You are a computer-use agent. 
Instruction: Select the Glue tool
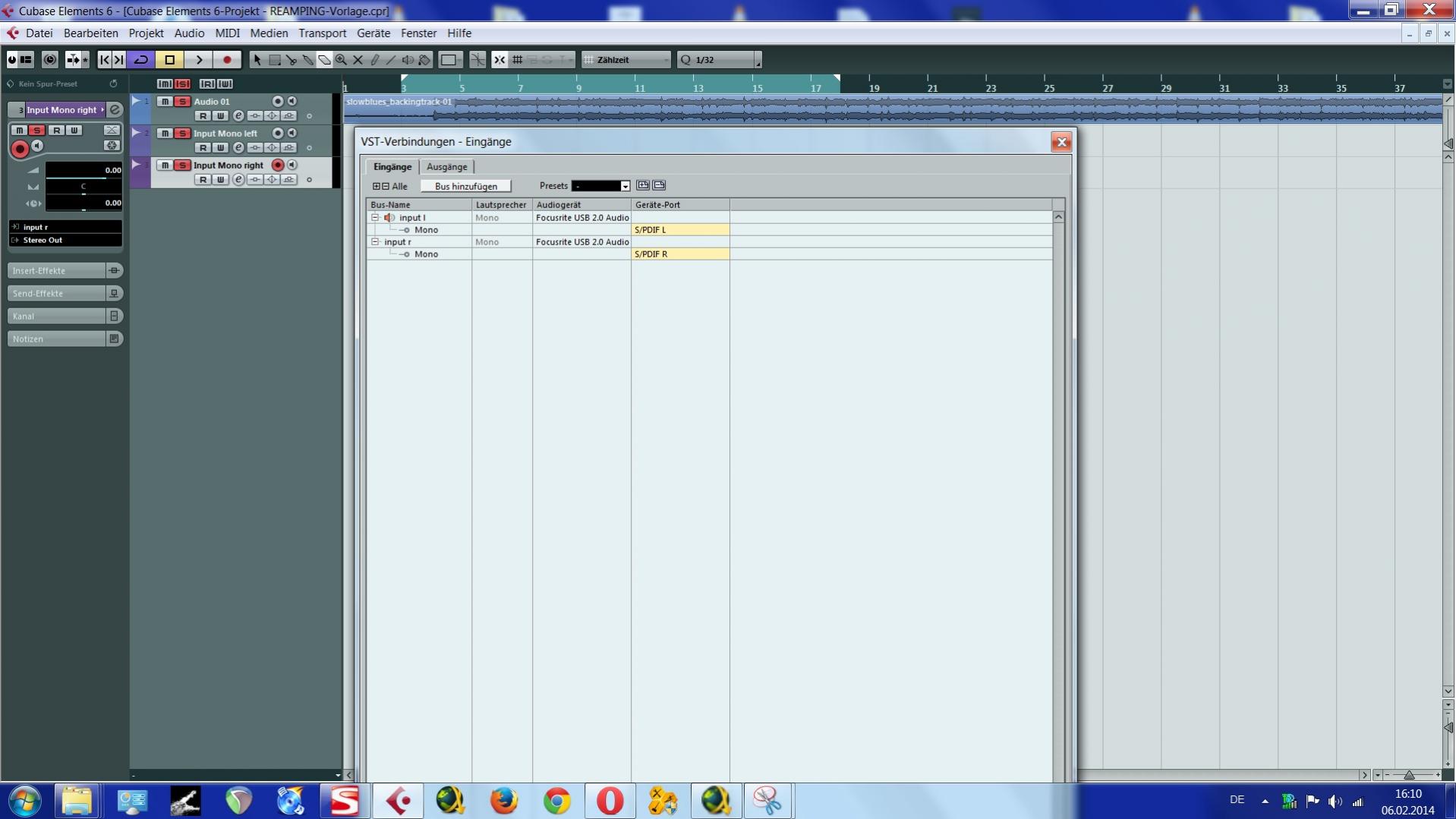pos(308,60)
